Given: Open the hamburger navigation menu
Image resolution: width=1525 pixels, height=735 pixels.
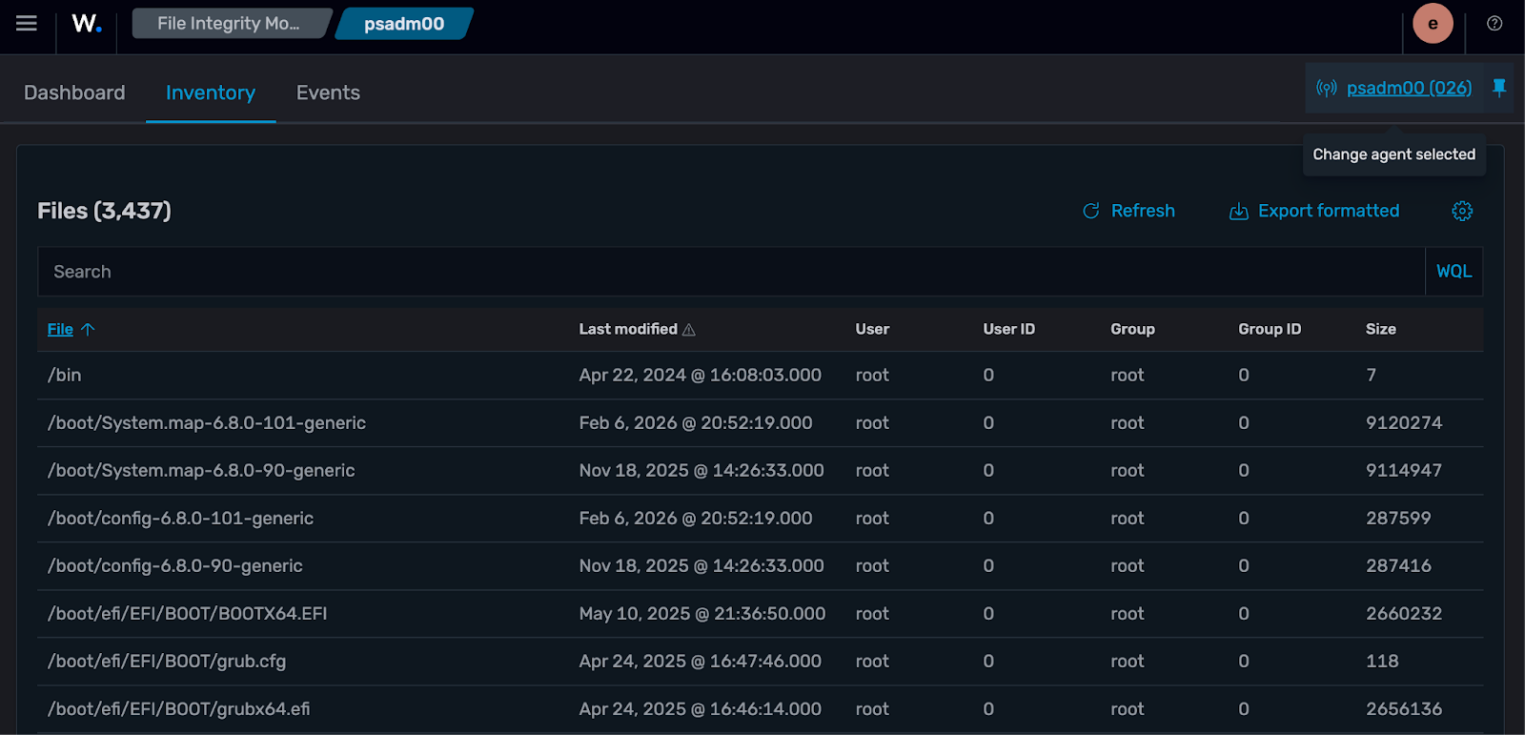Looking at the screenshot, I should coord(26,23).
